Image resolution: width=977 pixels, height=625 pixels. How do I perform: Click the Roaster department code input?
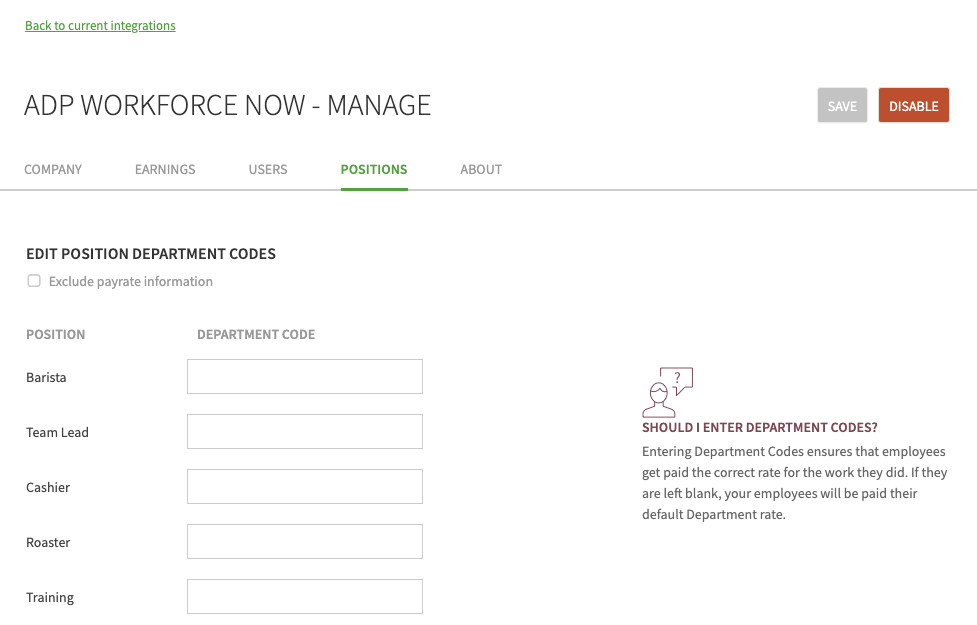pyautogui.click(x=305, y=542)
